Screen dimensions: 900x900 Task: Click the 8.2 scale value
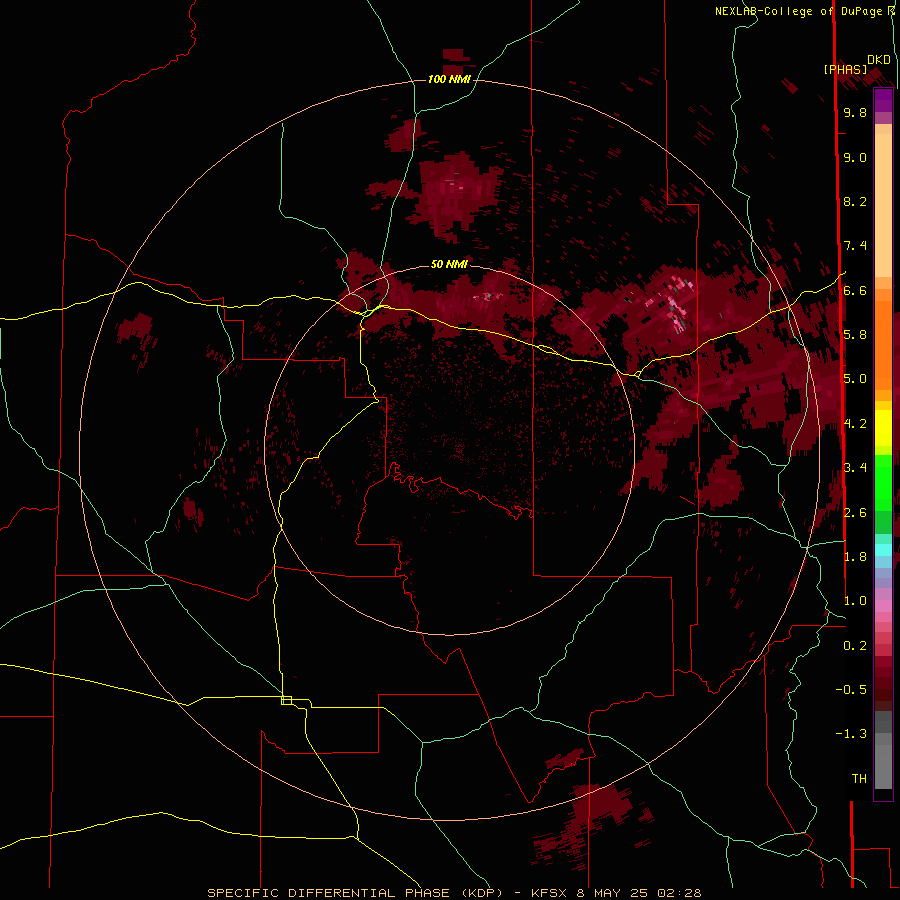pos(855,201)
